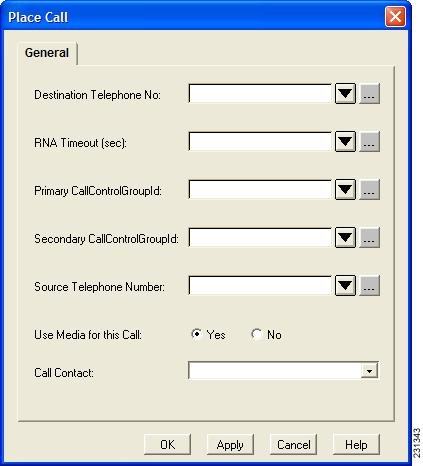
Task: Apply the Place Call settings
Action: (230, 444)
